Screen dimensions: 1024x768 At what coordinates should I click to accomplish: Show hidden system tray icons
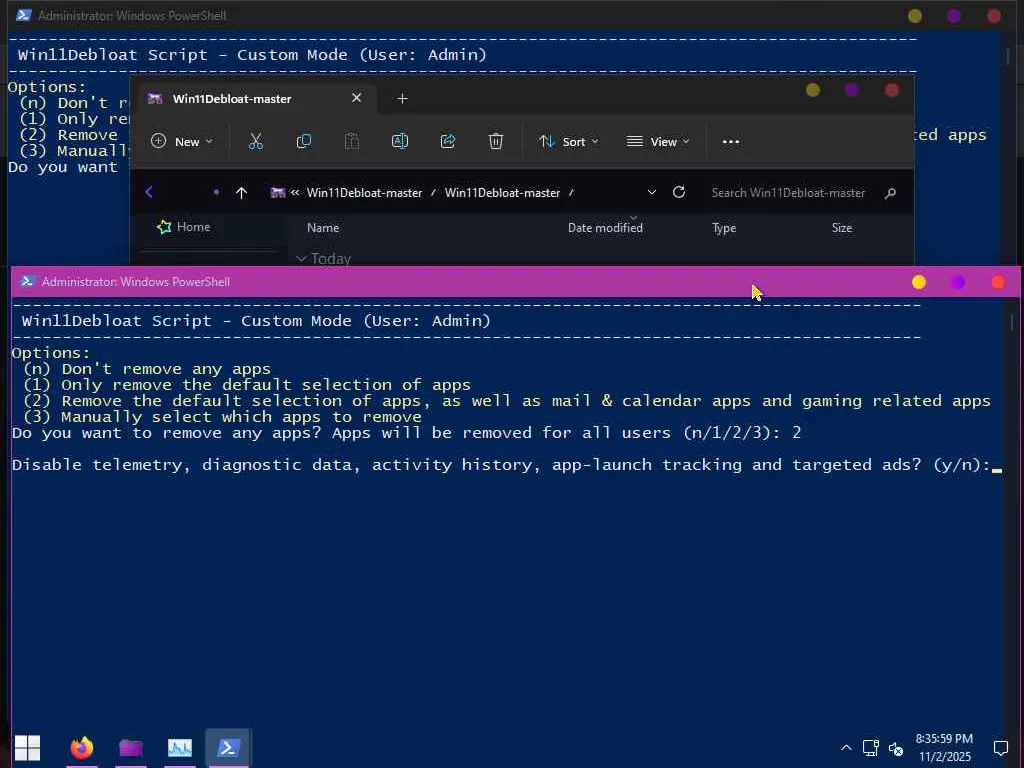pyautogui.click(x=846, y=748)
